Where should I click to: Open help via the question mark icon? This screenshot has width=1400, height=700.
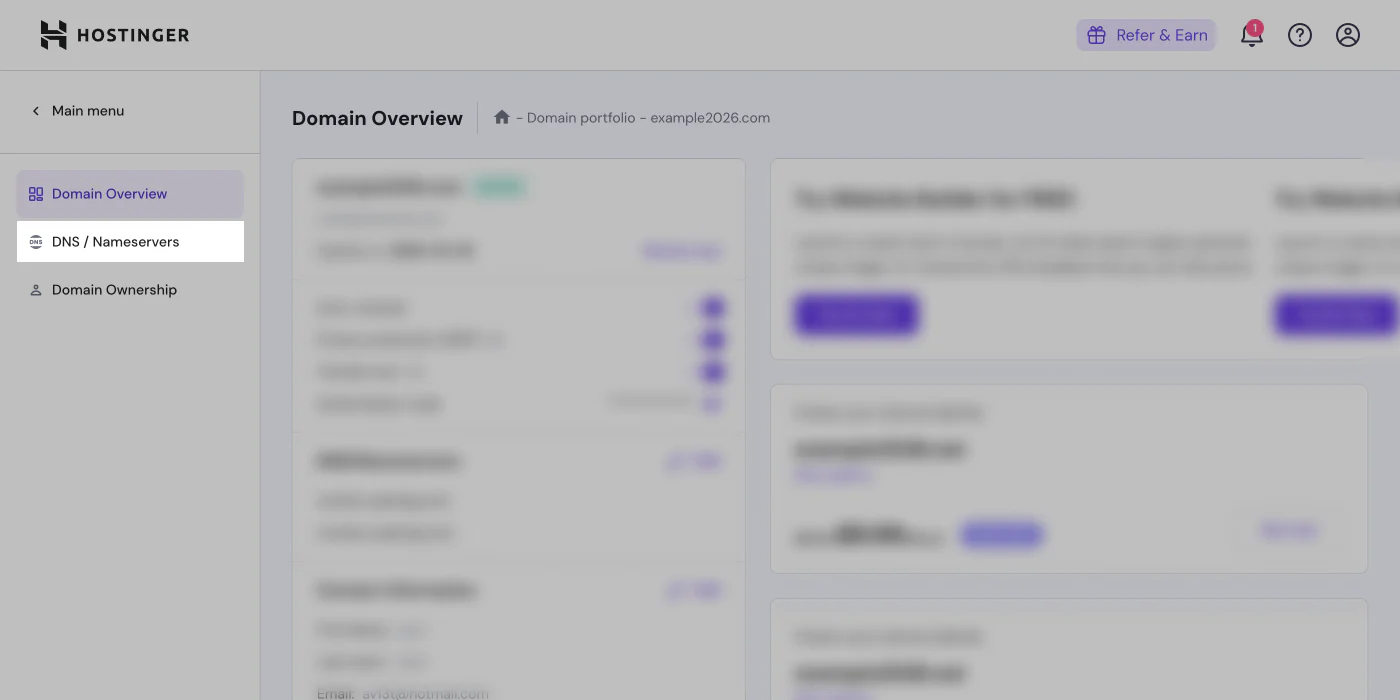1299,34
